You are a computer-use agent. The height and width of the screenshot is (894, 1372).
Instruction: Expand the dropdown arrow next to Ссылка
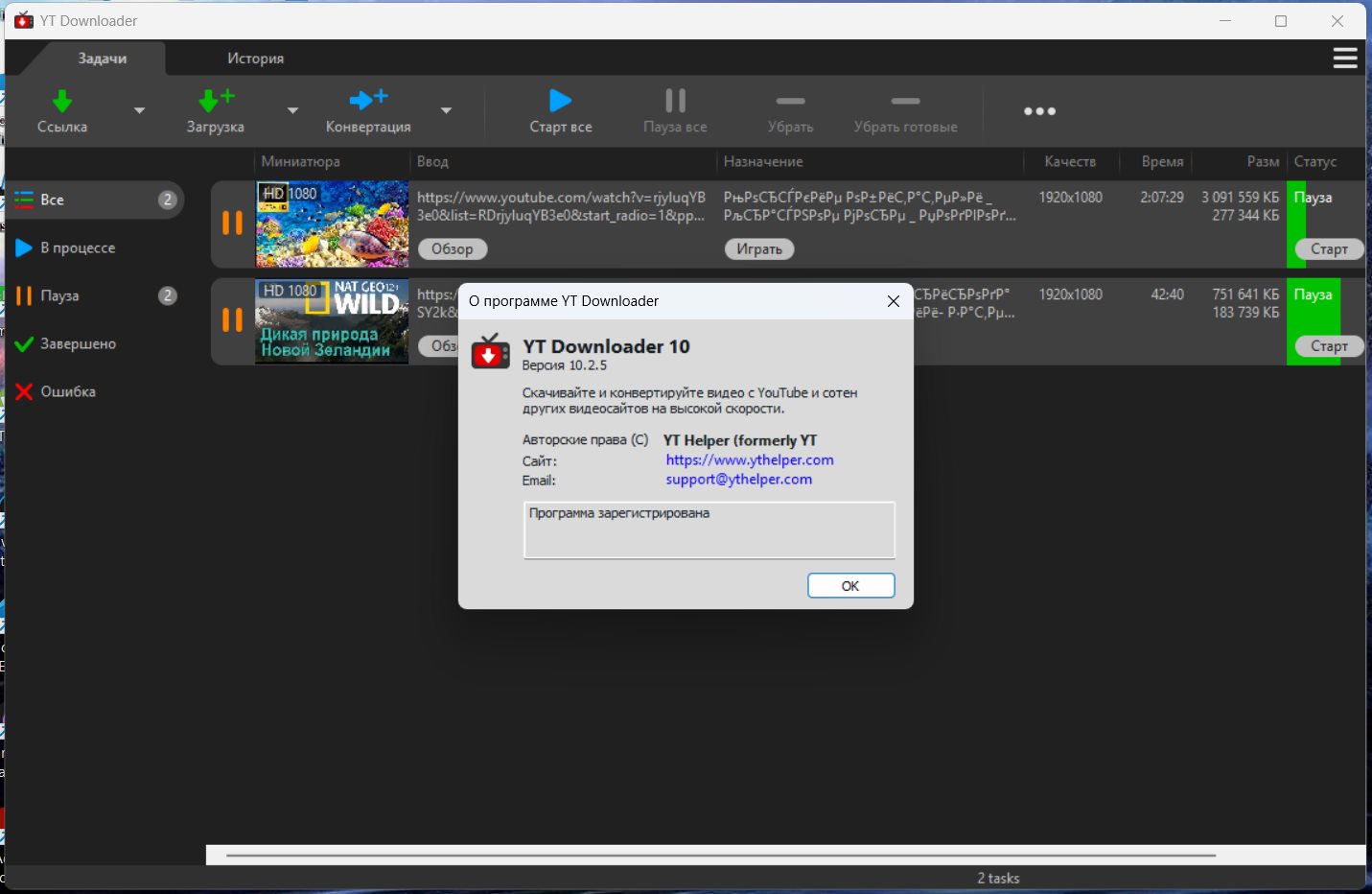pyautogui.click(x=140, y=111)
